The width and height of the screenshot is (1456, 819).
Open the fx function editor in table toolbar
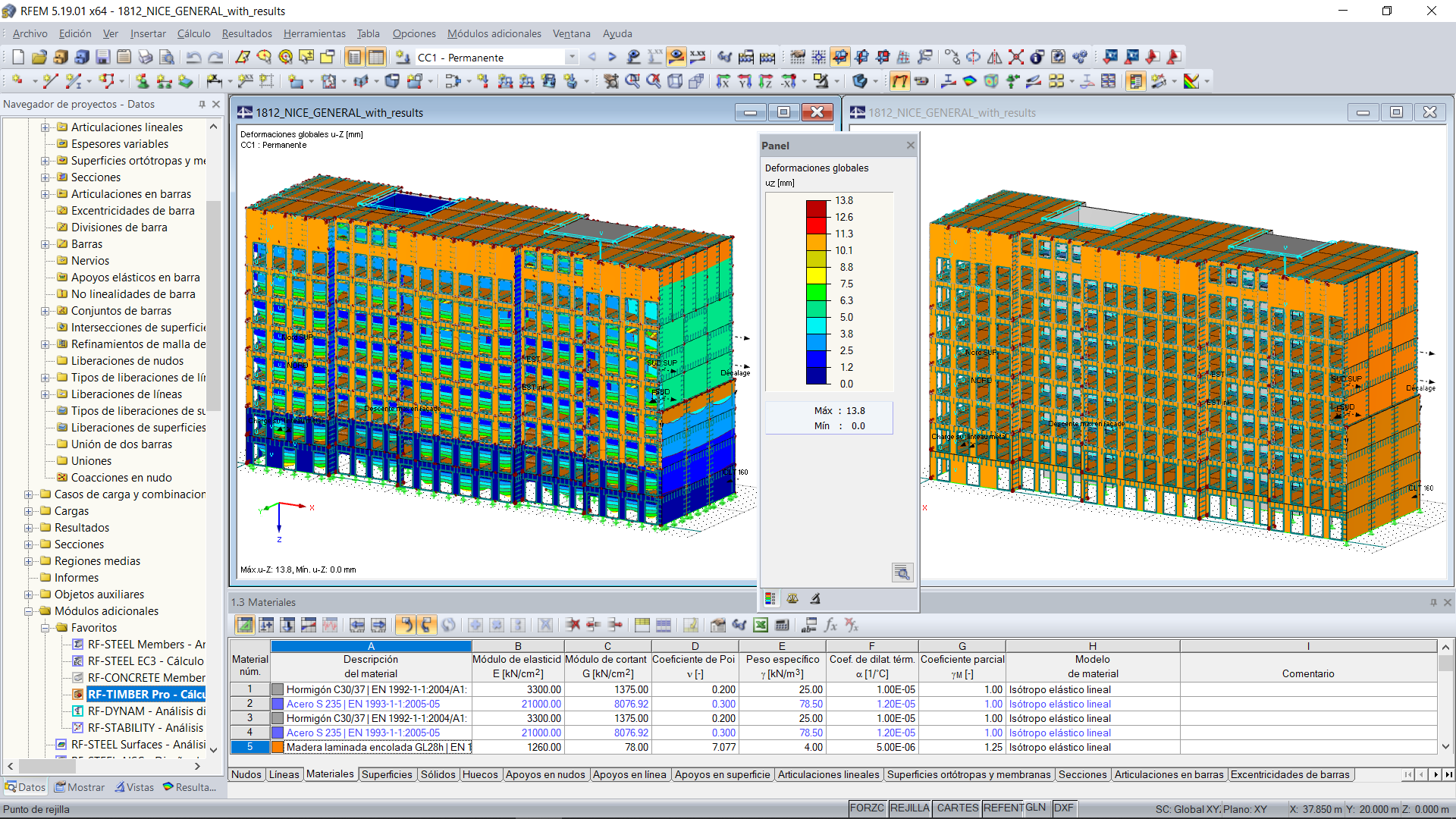(x=830, y=625)
